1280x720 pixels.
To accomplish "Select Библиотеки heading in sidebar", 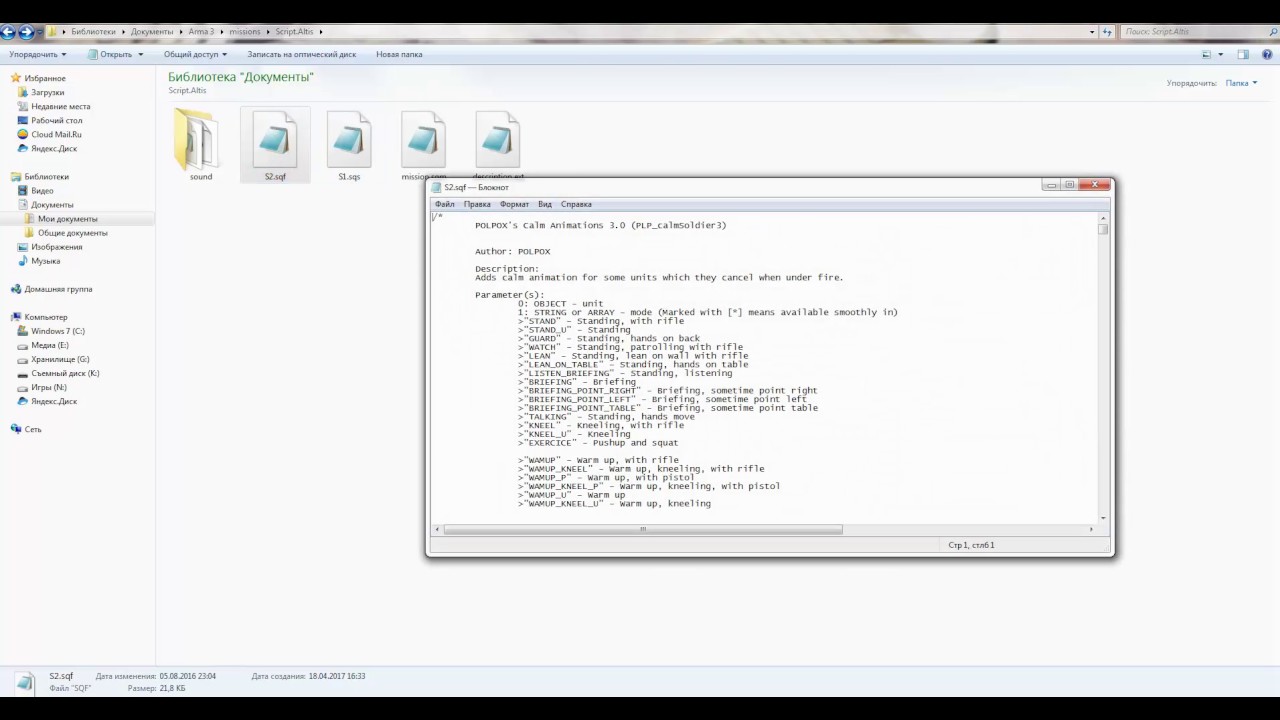I will tap(46, 176).
